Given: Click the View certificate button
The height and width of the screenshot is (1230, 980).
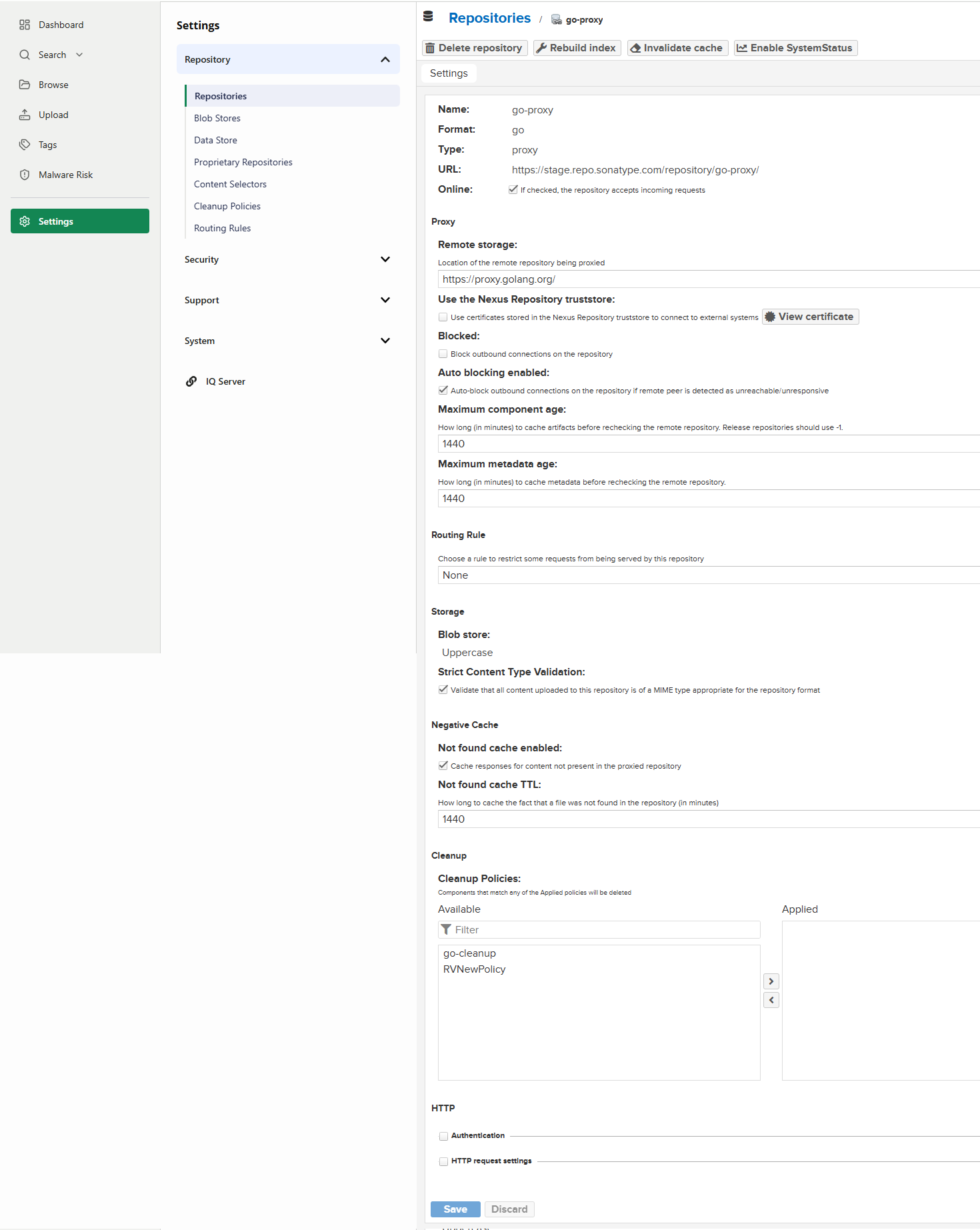Looking at the screenshot, I should pos(811,317).
